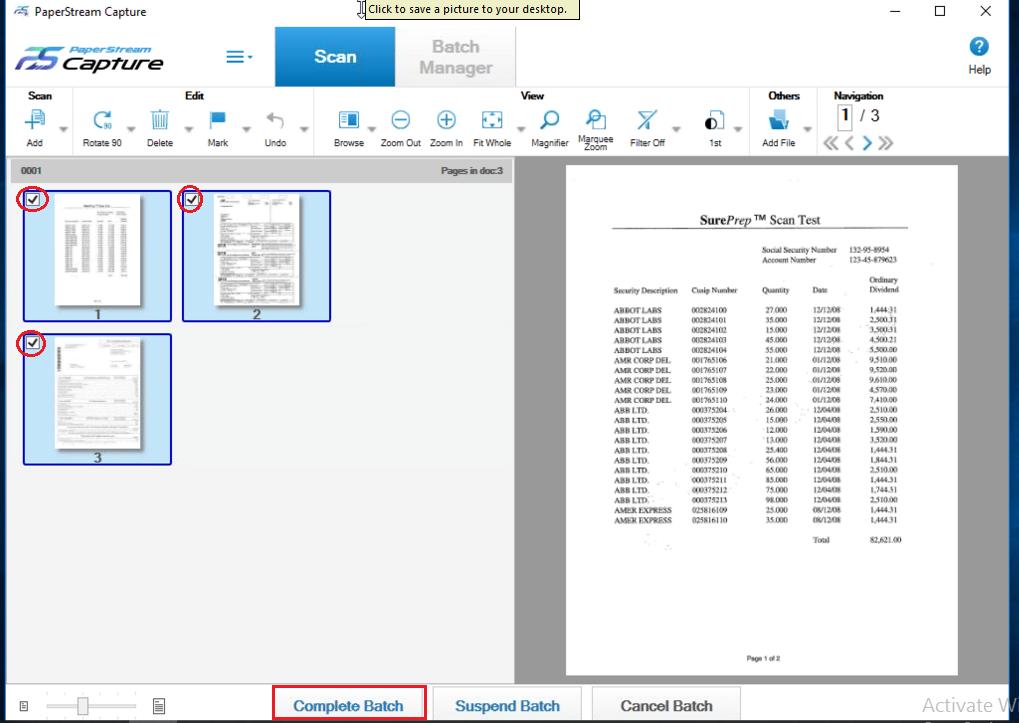Click the Complete Batch button
Viewport: 1019px width, 723px height.
tap(349, 705)
